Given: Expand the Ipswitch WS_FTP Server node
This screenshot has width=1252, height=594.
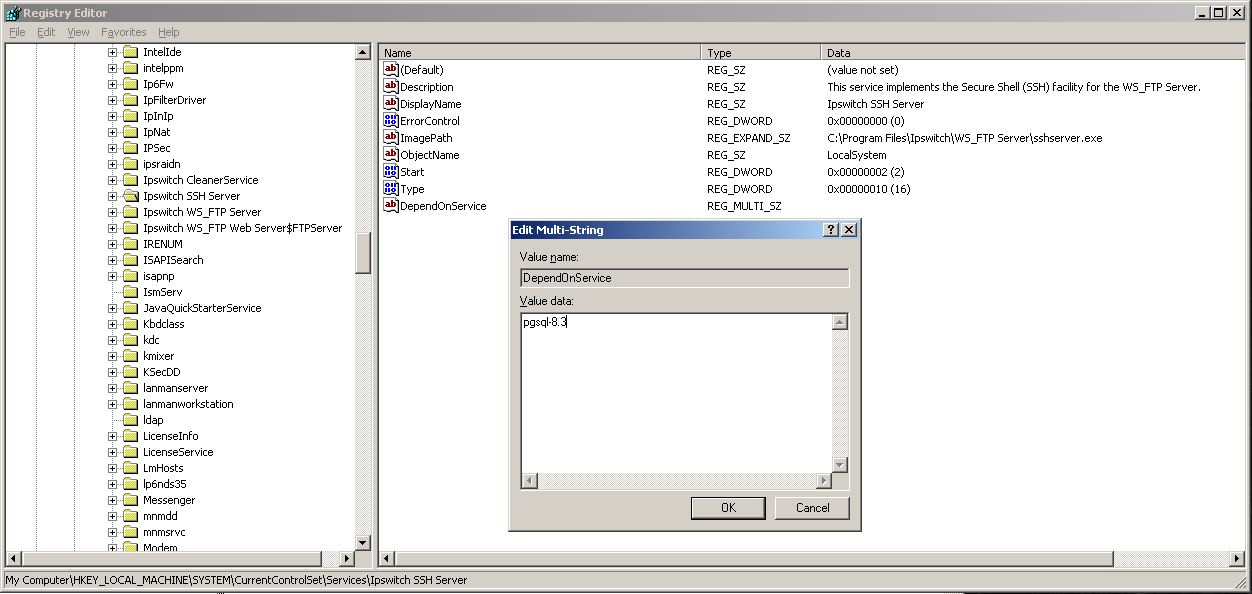Looking at the screenshot, I should [x=112, y=212].
